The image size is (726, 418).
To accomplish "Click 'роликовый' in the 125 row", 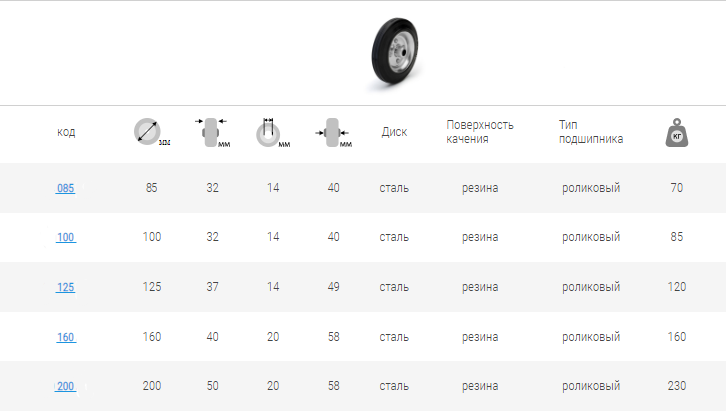I will click(591, 287).
